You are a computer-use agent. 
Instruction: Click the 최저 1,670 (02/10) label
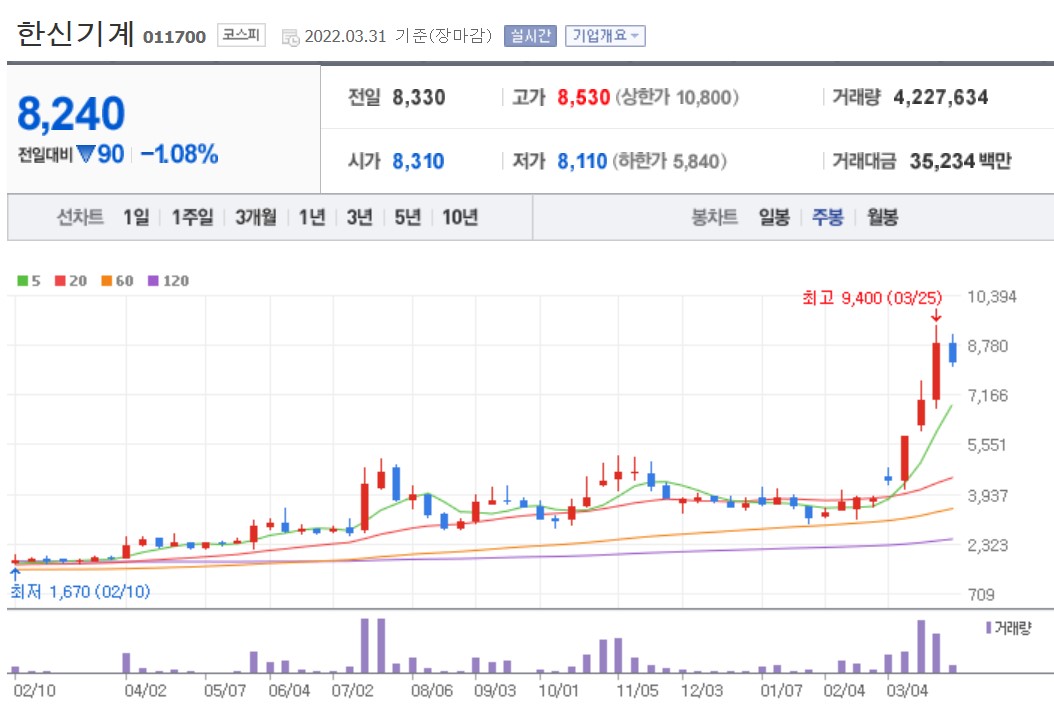(80, 592)
